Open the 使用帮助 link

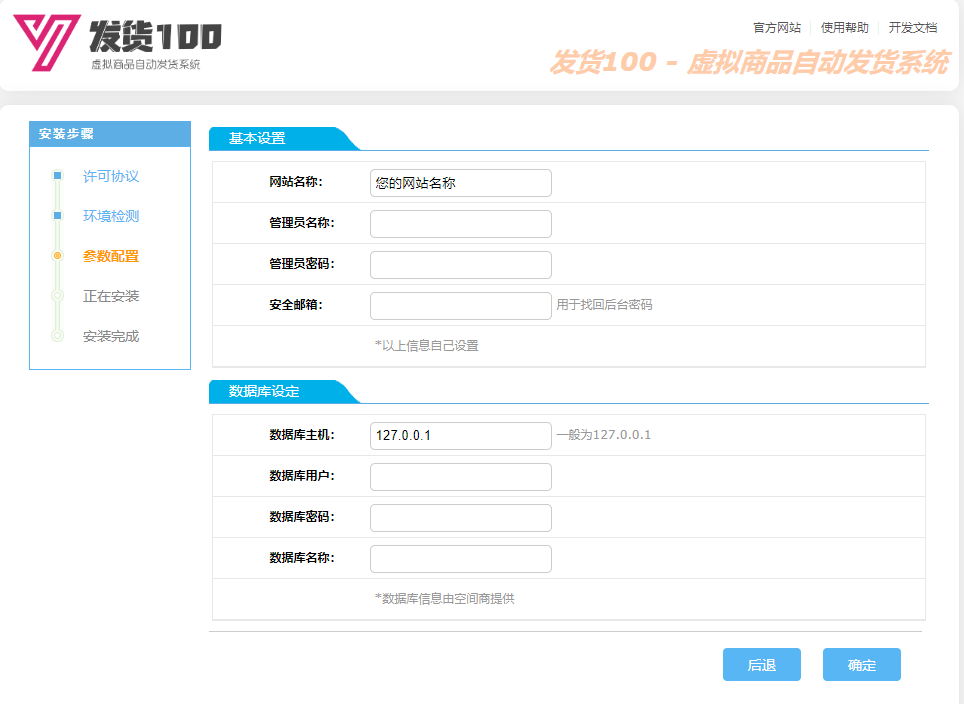click(844, 28)
